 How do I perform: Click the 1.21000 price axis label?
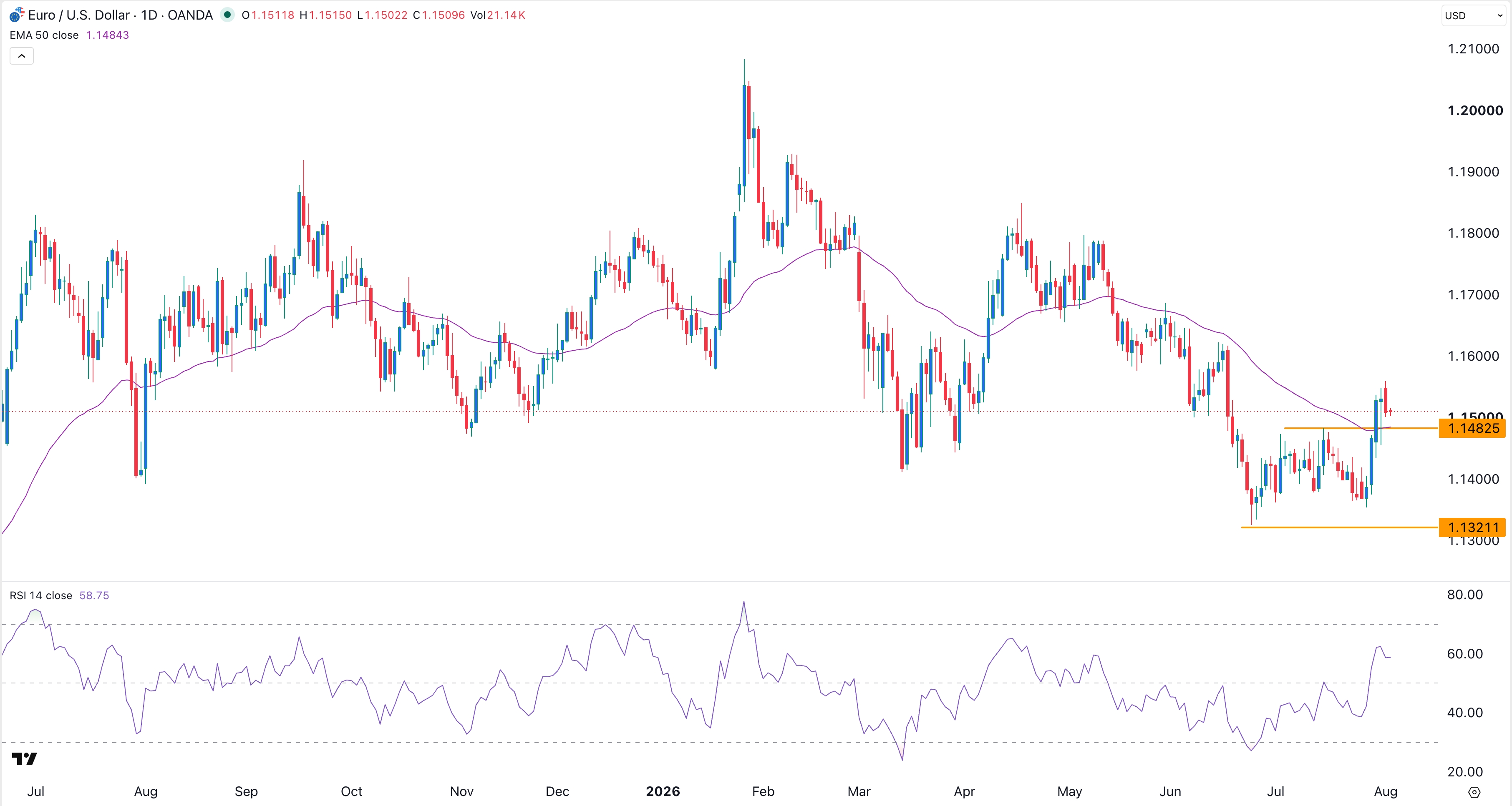pos(1473,49)
